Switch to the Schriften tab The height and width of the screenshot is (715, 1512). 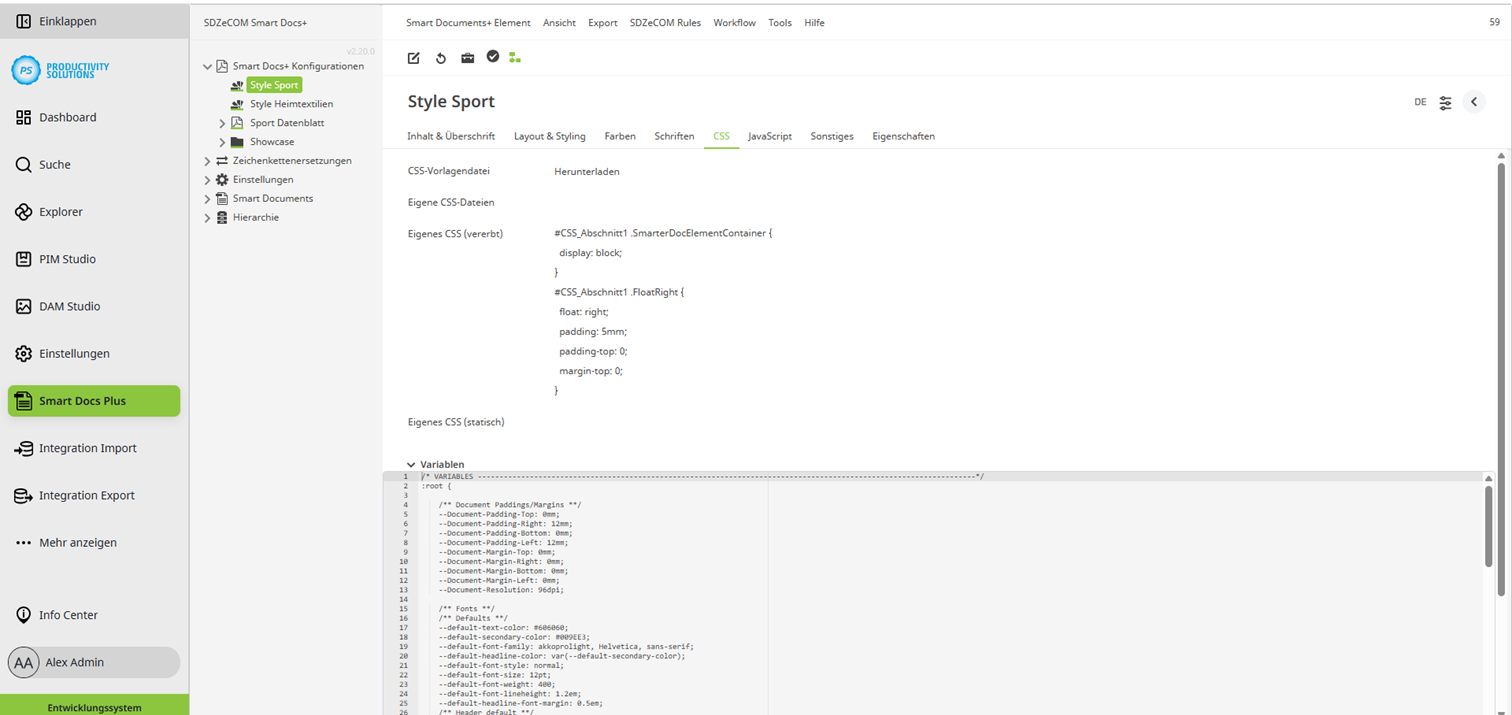point(674,136)
